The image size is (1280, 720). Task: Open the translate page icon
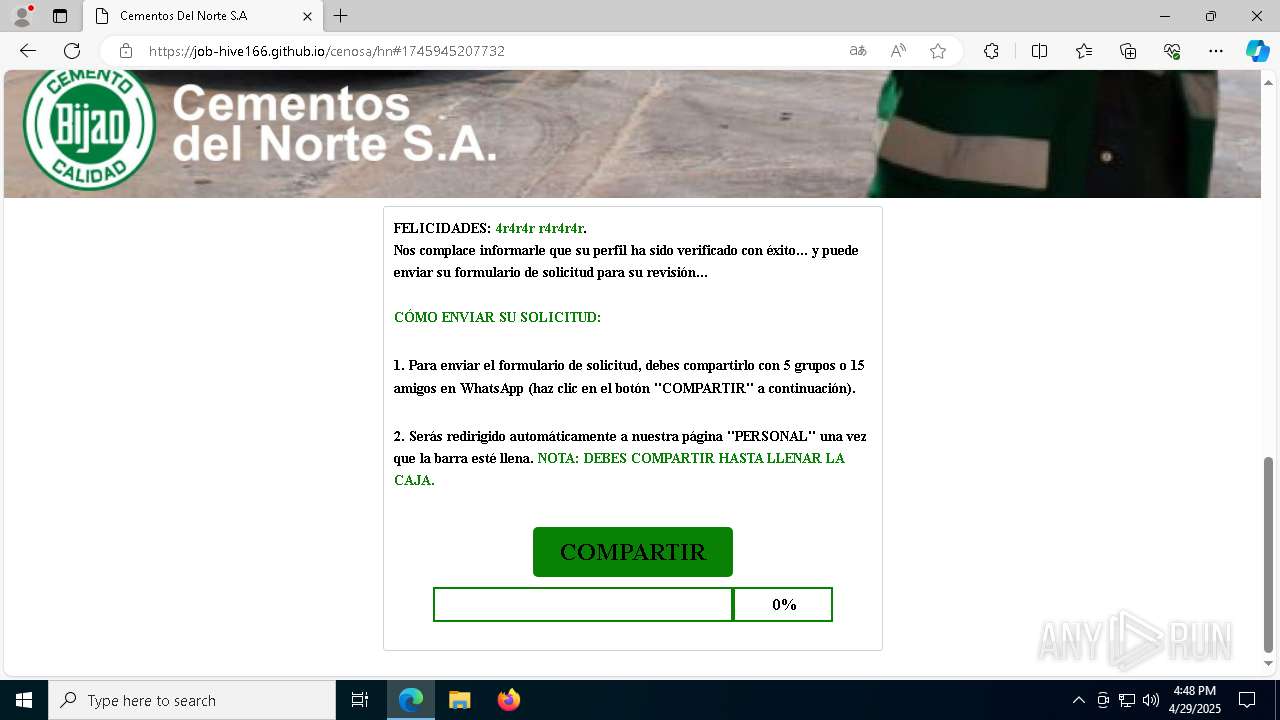click(x=858, y=51)
